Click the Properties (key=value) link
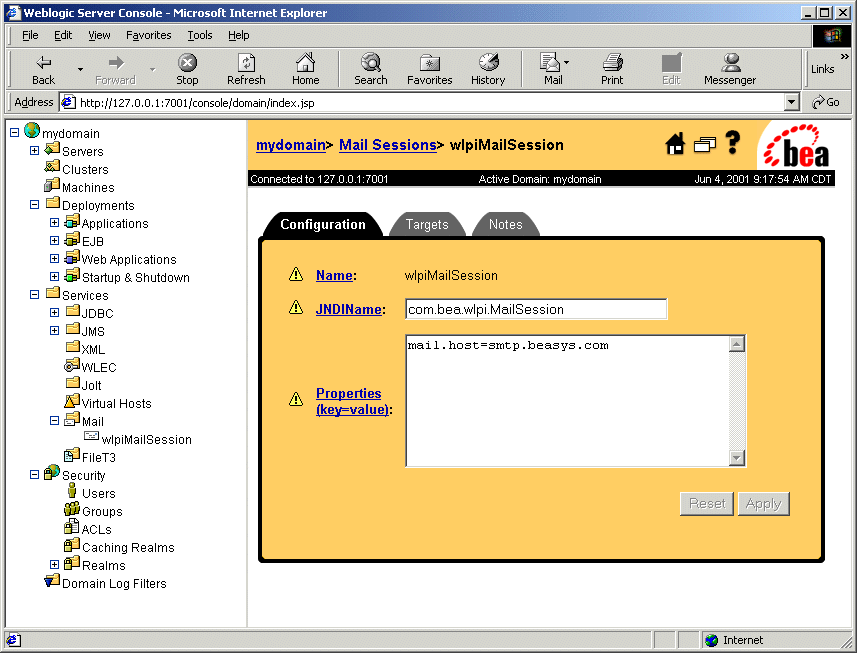 [352, 401]
